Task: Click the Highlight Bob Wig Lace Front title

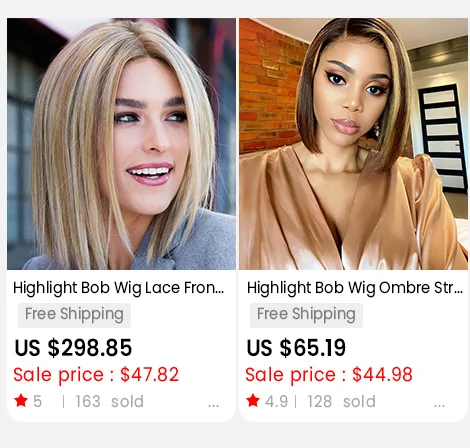Action: pos(118,288)
